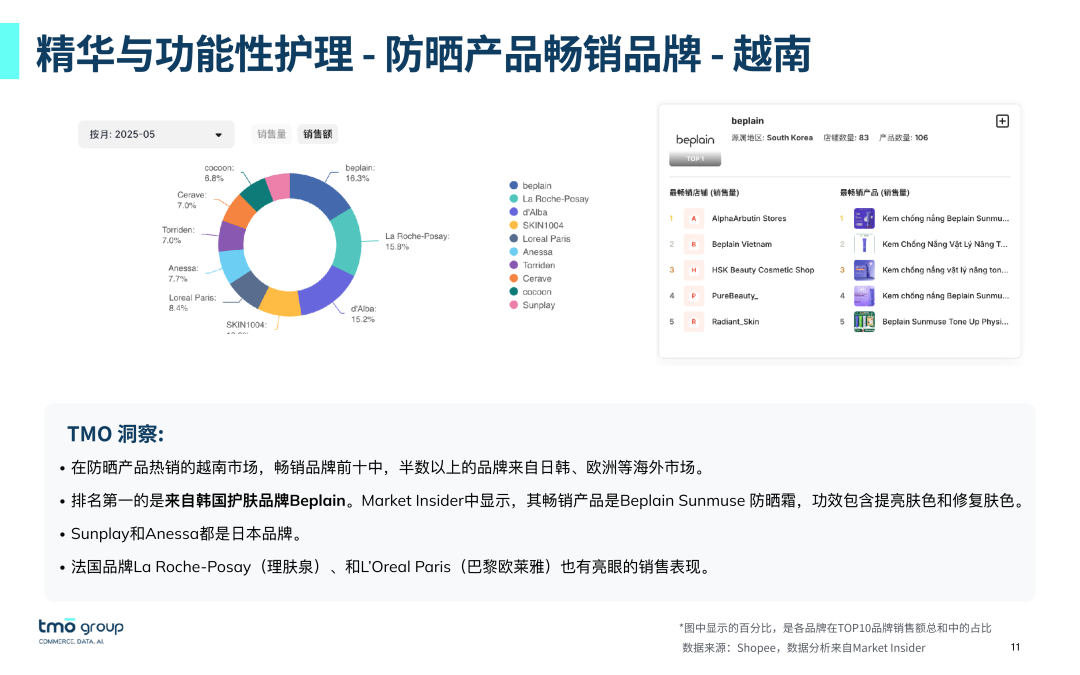Click the expand plus icon on beplain card
This screenshot has width=1080, height=675.
[x=1002, y=121]
